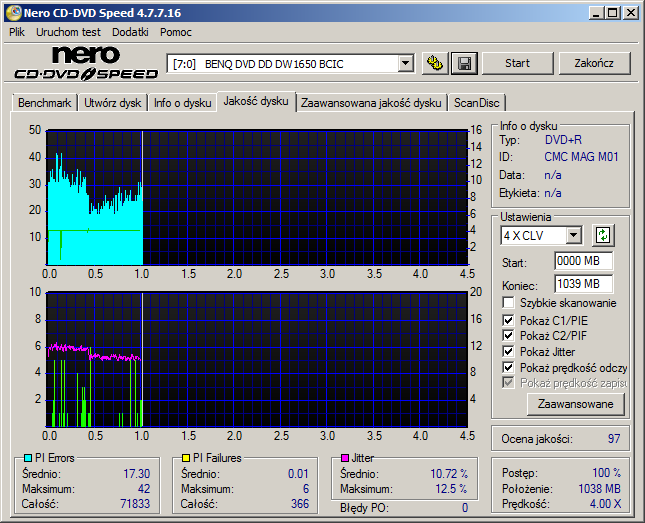Click the Postęp 100 % value

coord(606,473)
